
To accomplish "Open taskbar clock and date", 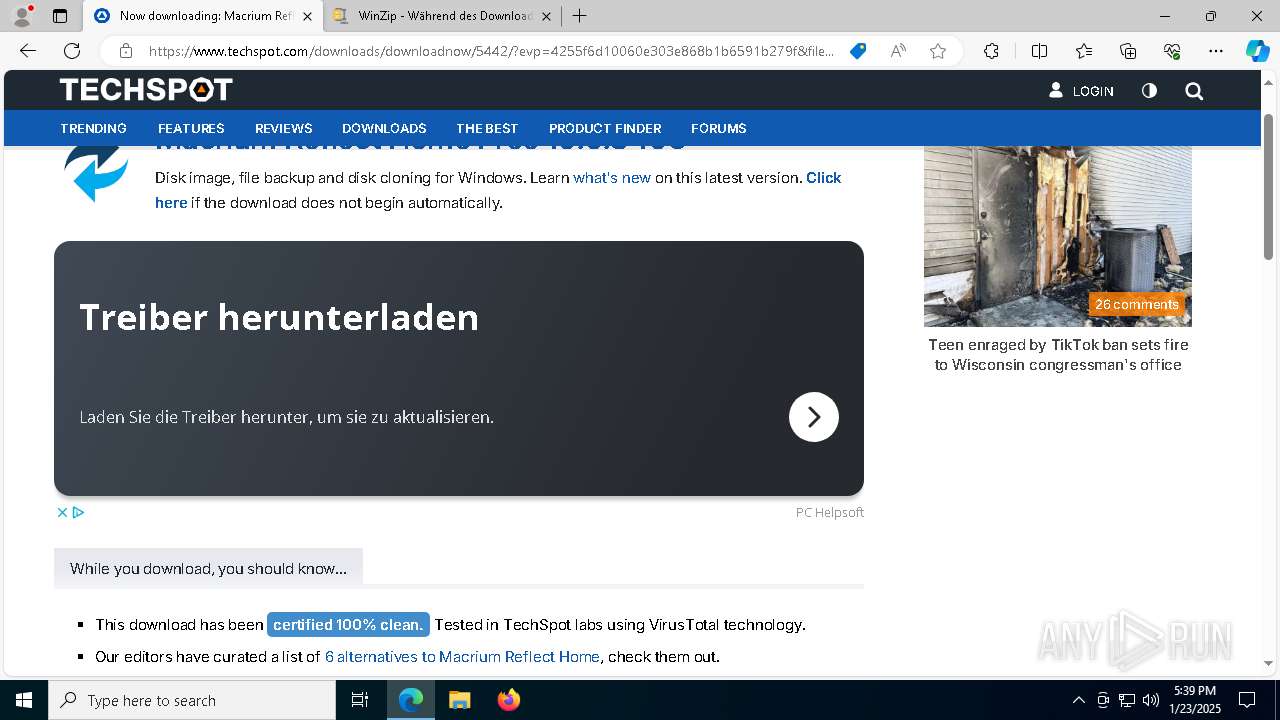I will [1195, 700].
